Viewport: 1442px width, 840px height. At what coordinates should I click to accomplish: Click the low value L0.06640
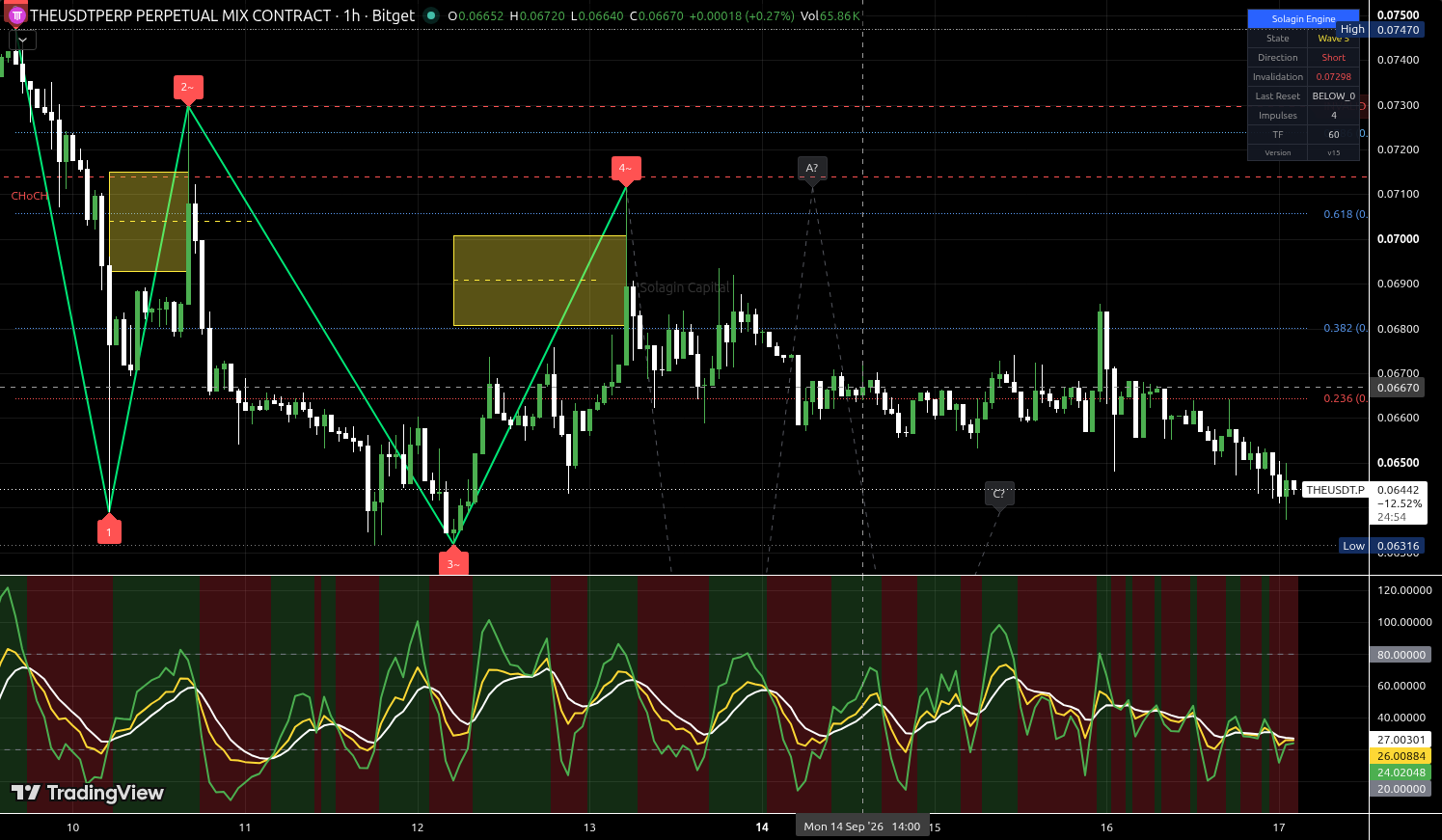(598, 15)
